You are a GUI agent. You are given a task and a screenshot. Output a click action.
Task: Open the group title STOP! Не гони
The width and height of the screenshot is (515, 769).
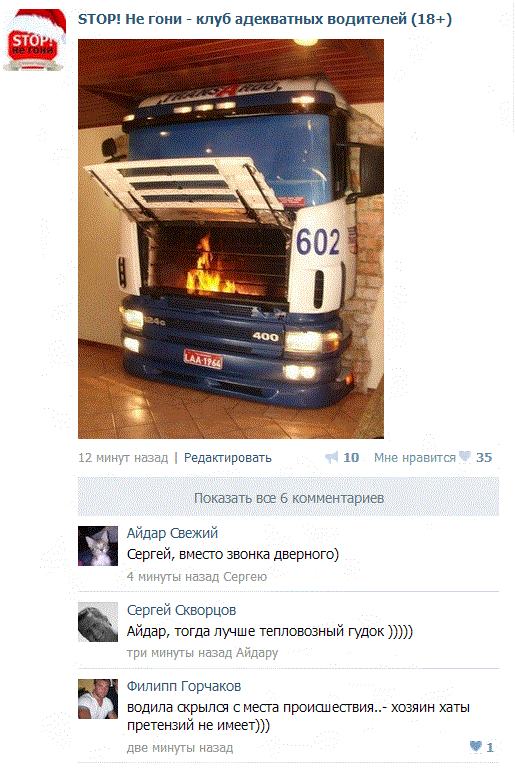265,19
